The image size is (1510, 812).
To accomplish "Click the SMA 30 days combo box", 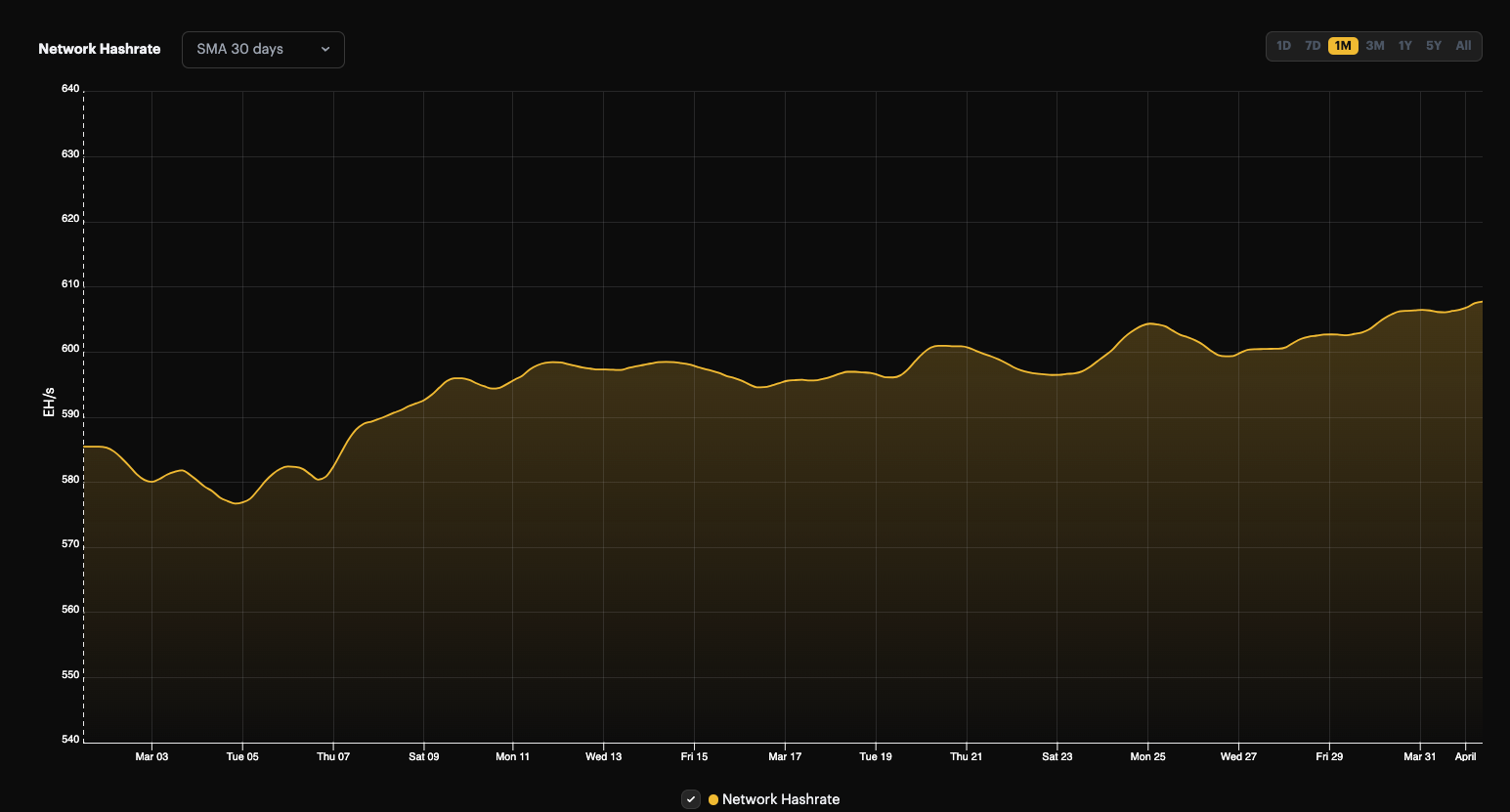I will 262,49.
